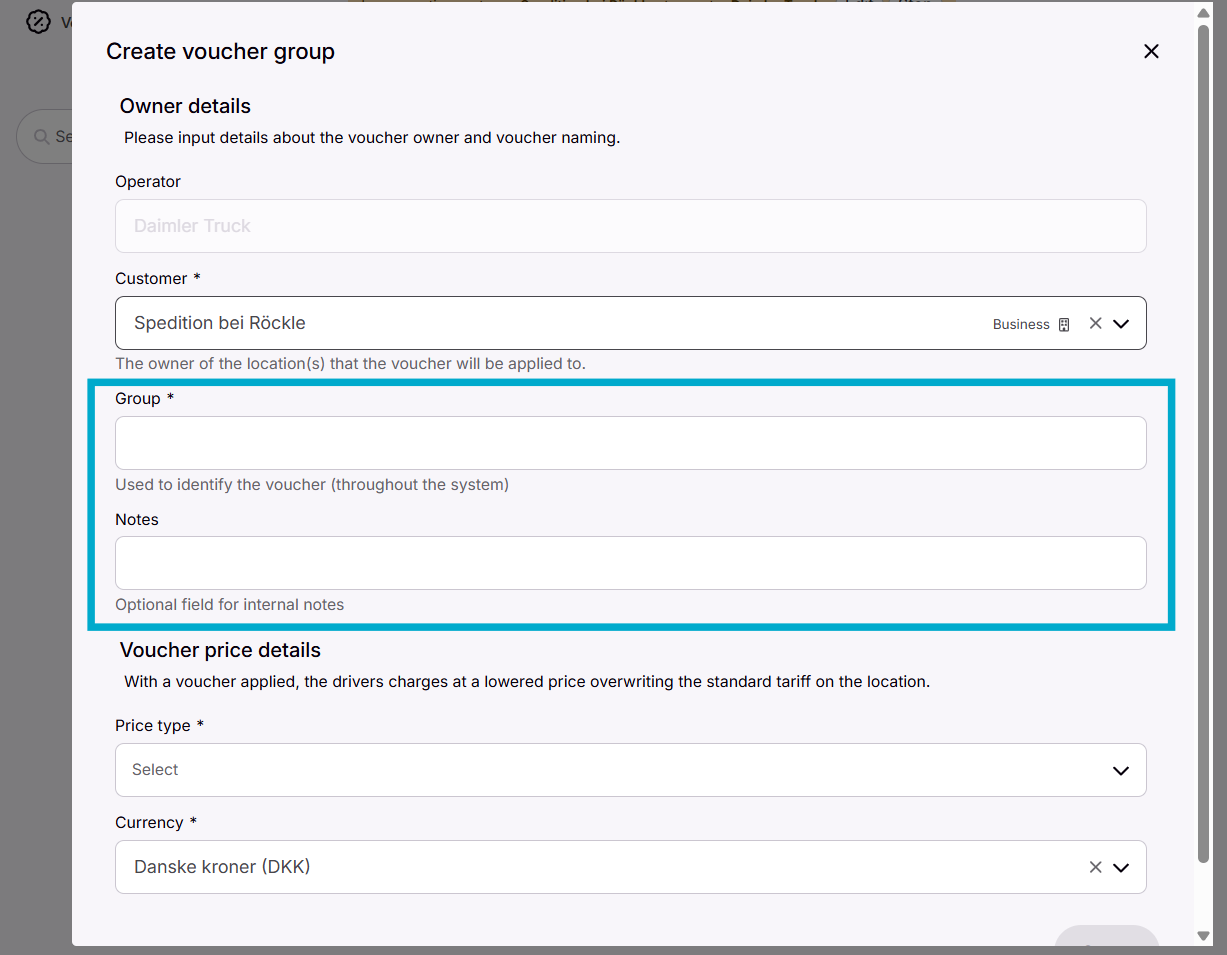Click the 'Danske kroner (DKK)' value

(x=222, y=867)
